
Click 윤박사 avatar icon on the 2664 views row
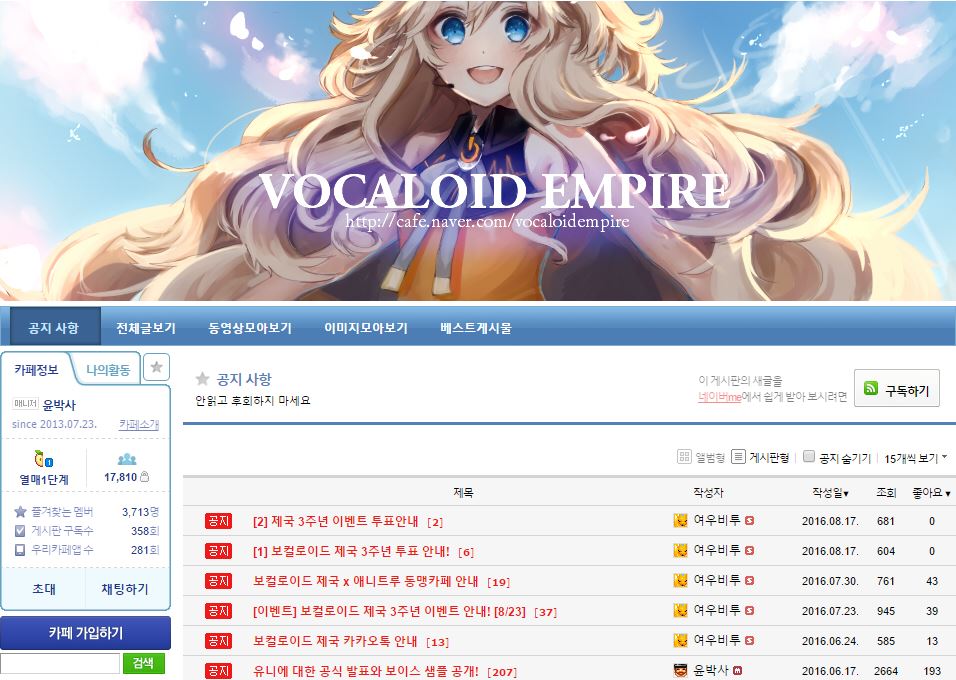680,670
